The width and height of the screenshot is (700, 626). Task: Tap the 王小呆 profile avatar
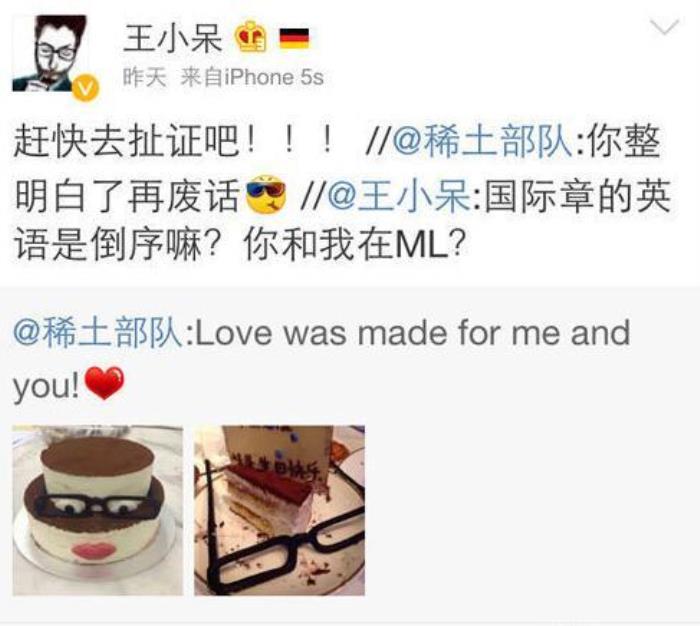pos(50,53)
